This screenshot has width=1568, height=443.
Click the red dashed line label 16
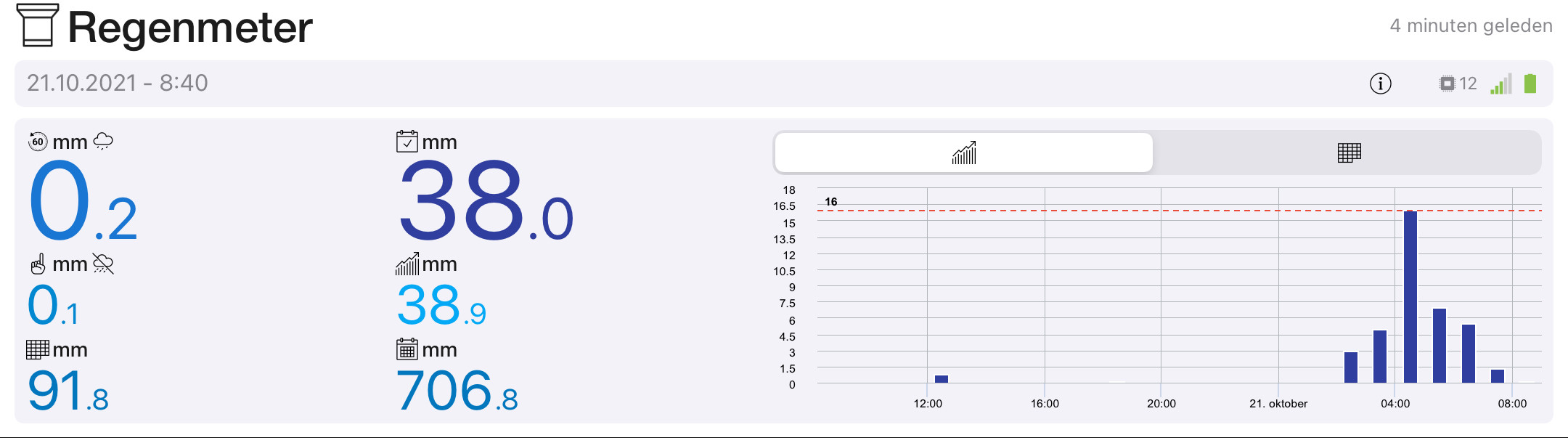tap(831, 202)
